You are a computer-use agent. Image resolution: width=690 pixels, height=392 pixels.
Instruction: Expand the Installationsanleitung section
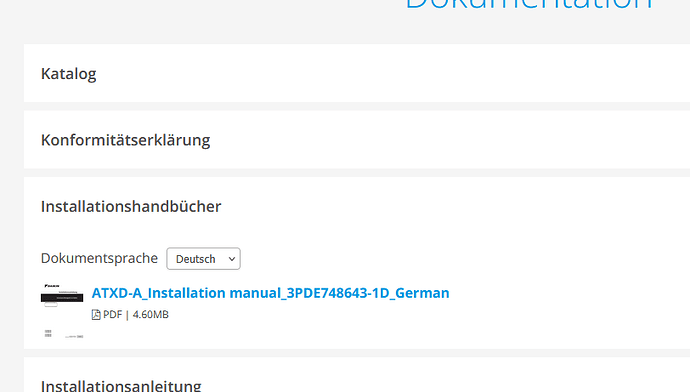click(x=357, y=375)
